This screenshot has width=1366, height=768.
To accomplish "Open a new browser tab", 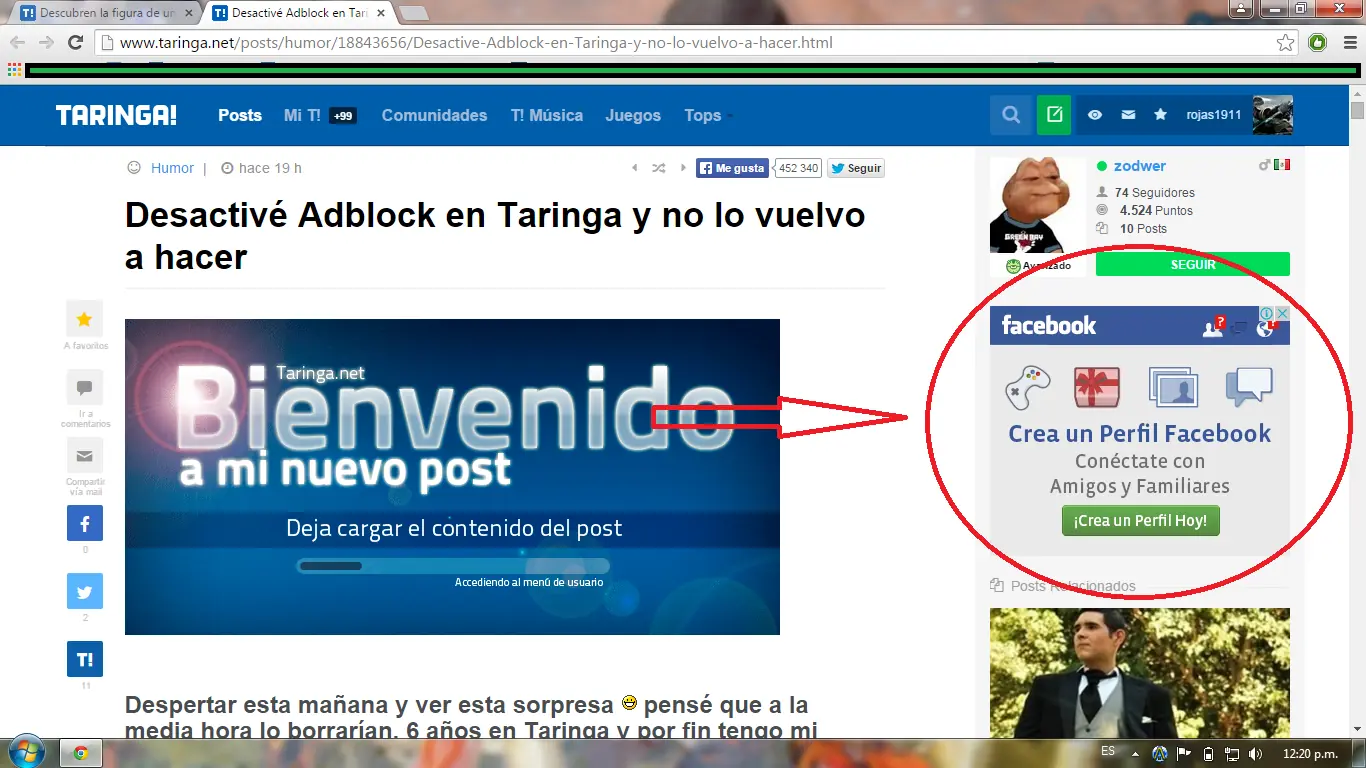I will point(413,13).
